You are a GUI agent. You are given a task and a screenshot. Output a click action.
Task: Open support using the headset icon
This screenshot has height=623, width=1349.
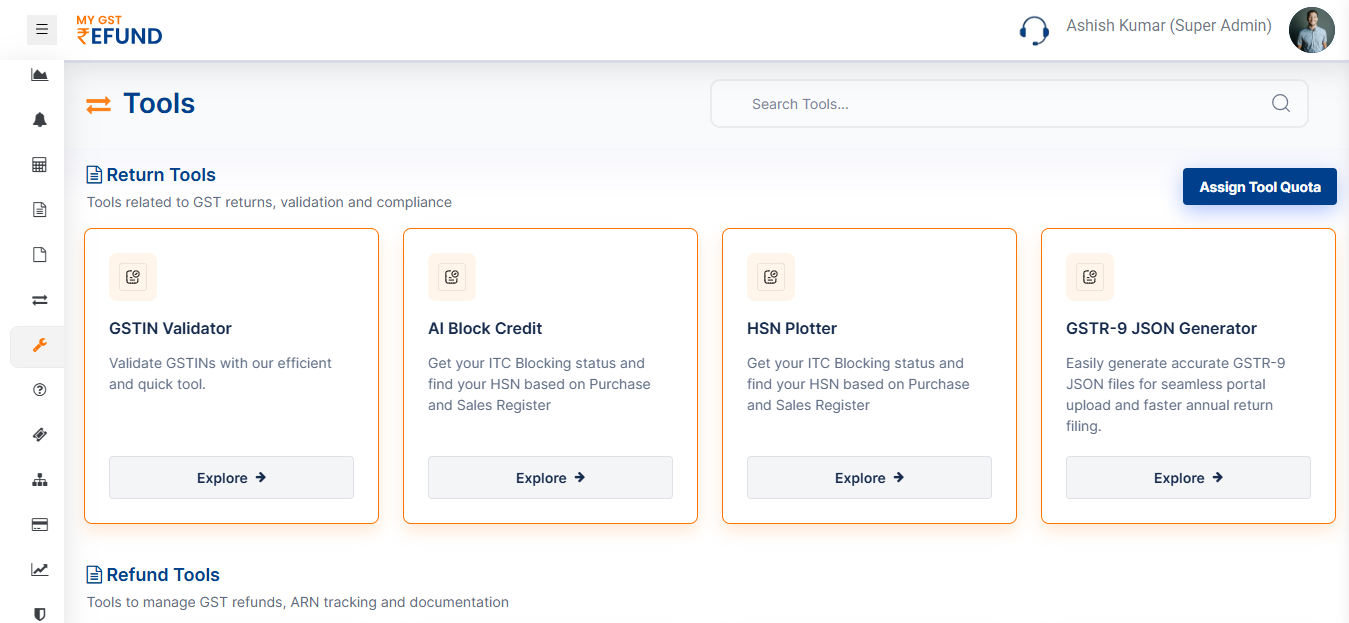(x=1034, y=30)
